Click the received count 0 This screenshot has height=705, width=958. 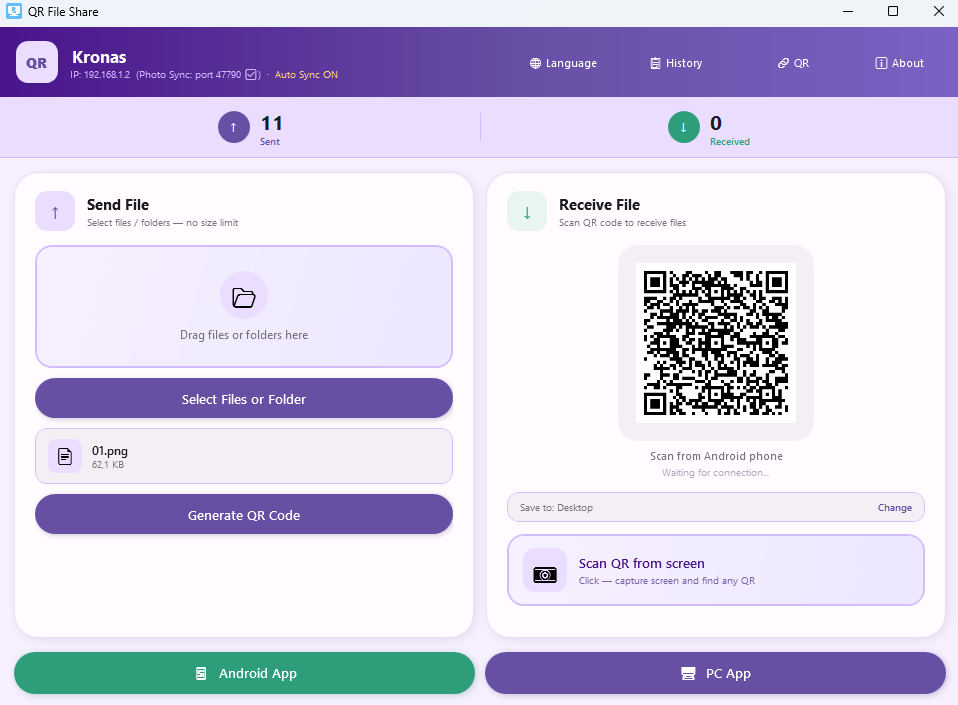click(716, 123)
